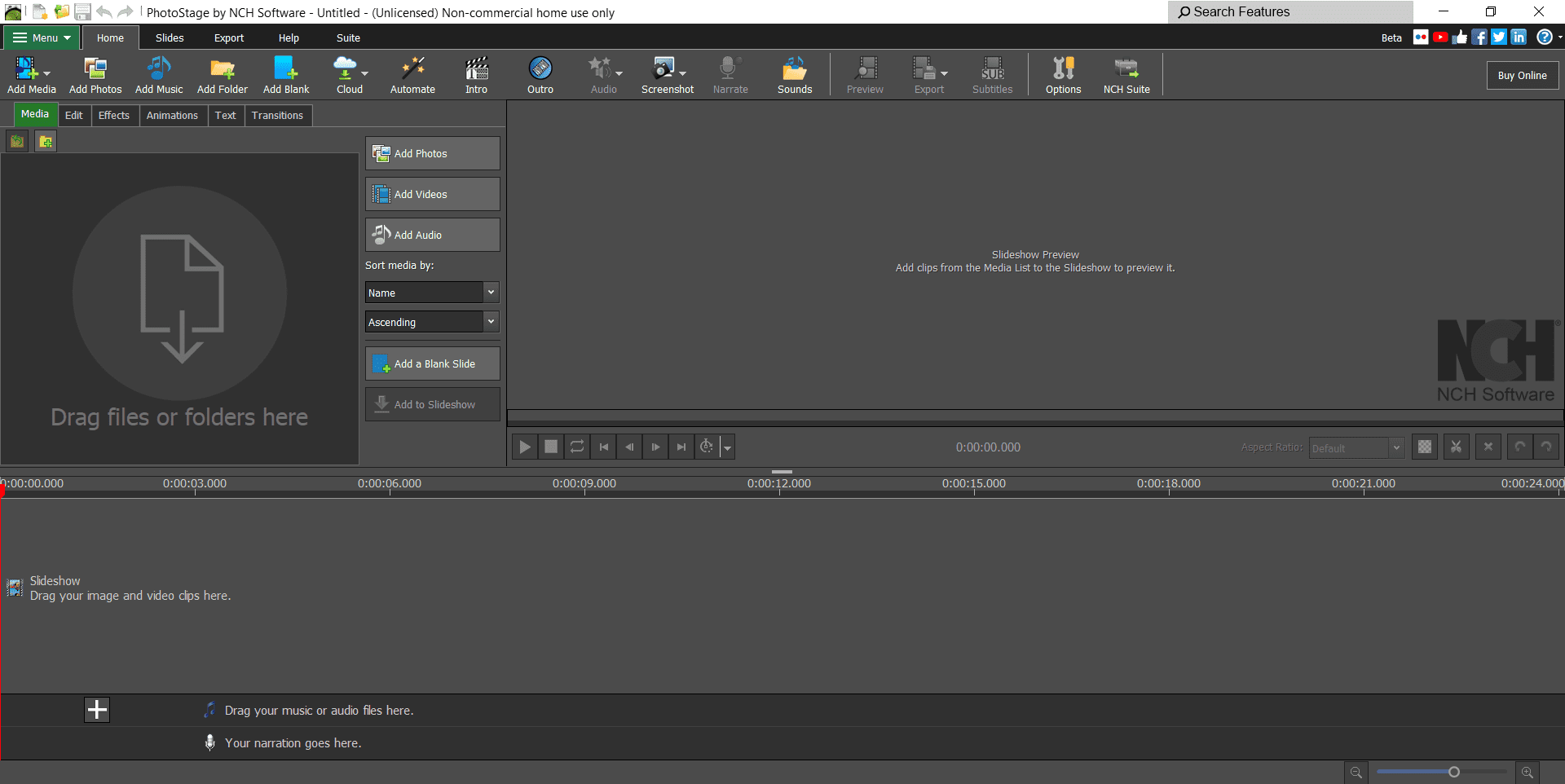Image resolution: width=1565 pixels, height=784 pixels.
Task: Open the Options settings
Action: (x=1064, y=75)
